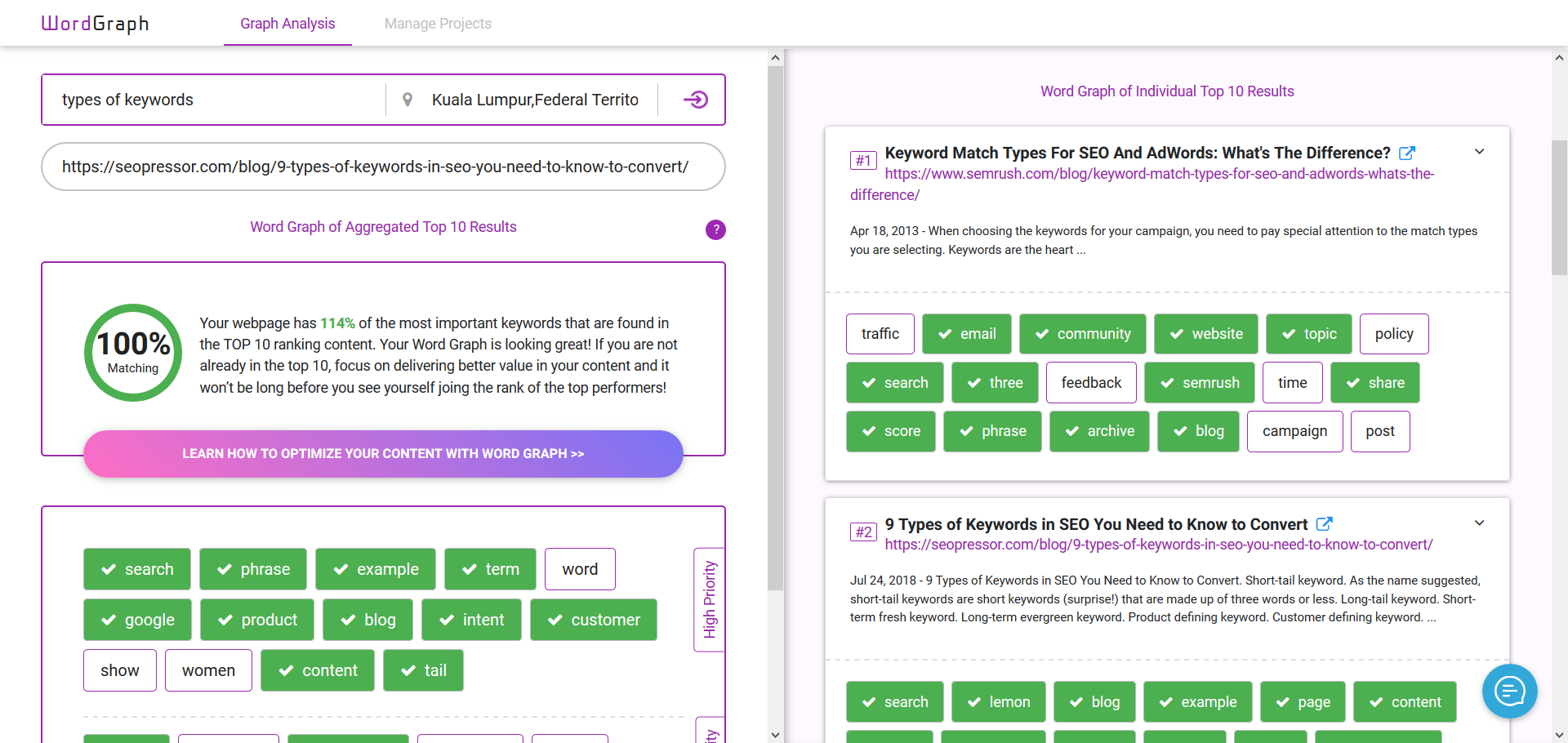Select the 'time' keyword chip
The width and height of the screenshot is (1568, 743).
(1293, 383)
